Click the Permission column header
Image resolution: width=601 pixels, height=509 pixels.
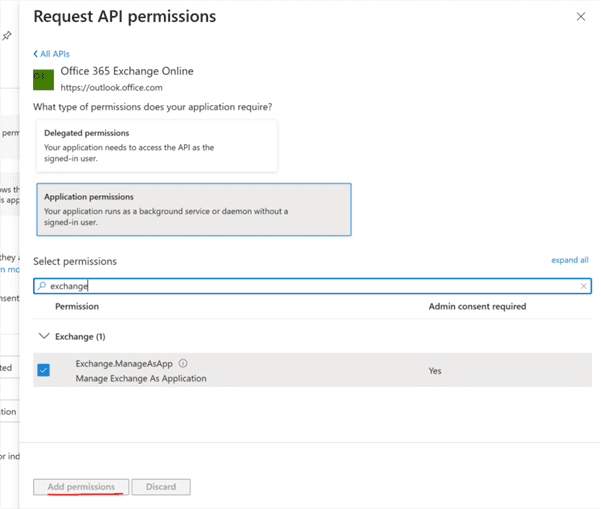[77, 306]
